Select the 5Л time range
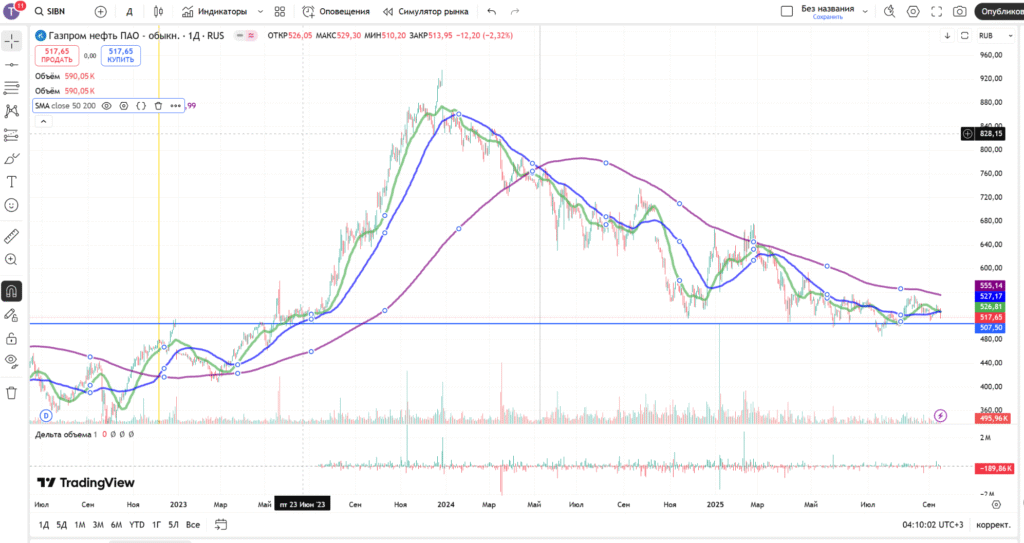This screenshot has width=1024, height=543. (173, 525)
